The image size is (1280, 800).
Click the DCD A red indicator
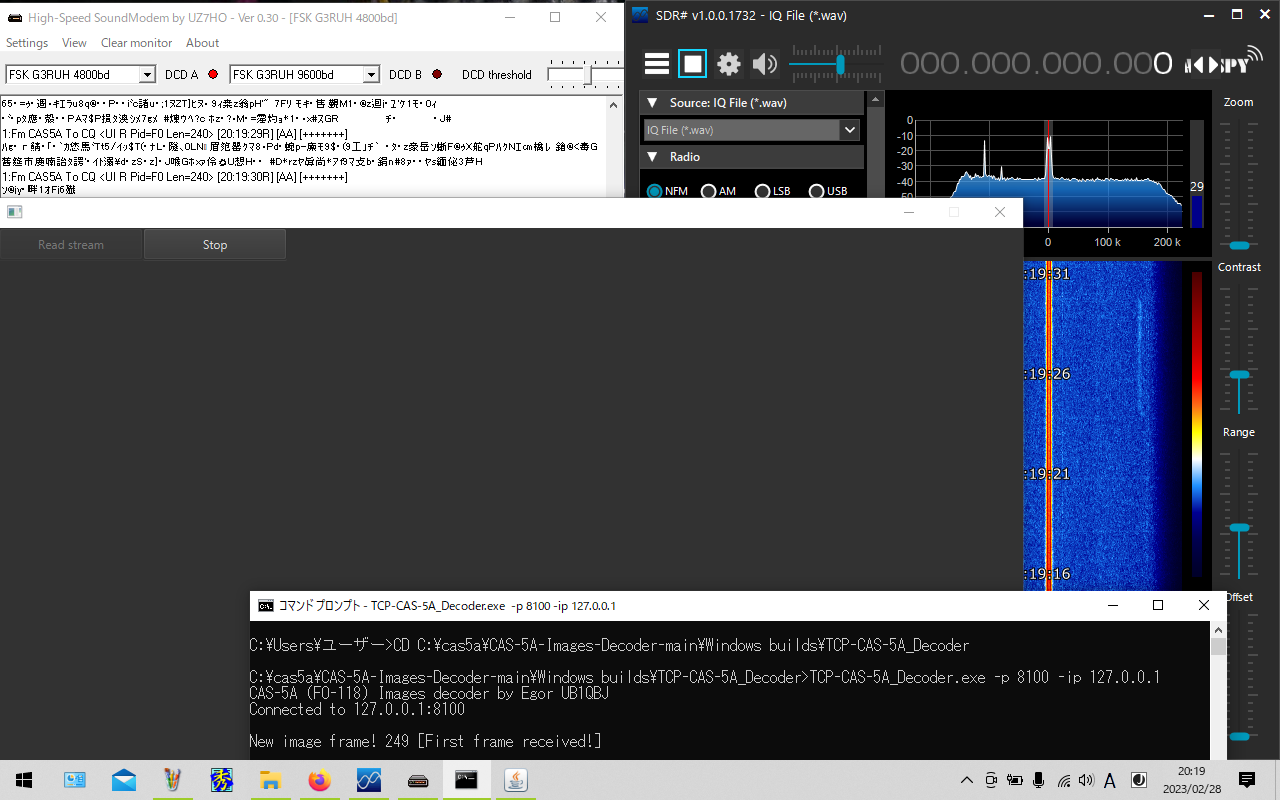(x=212, y=75)
